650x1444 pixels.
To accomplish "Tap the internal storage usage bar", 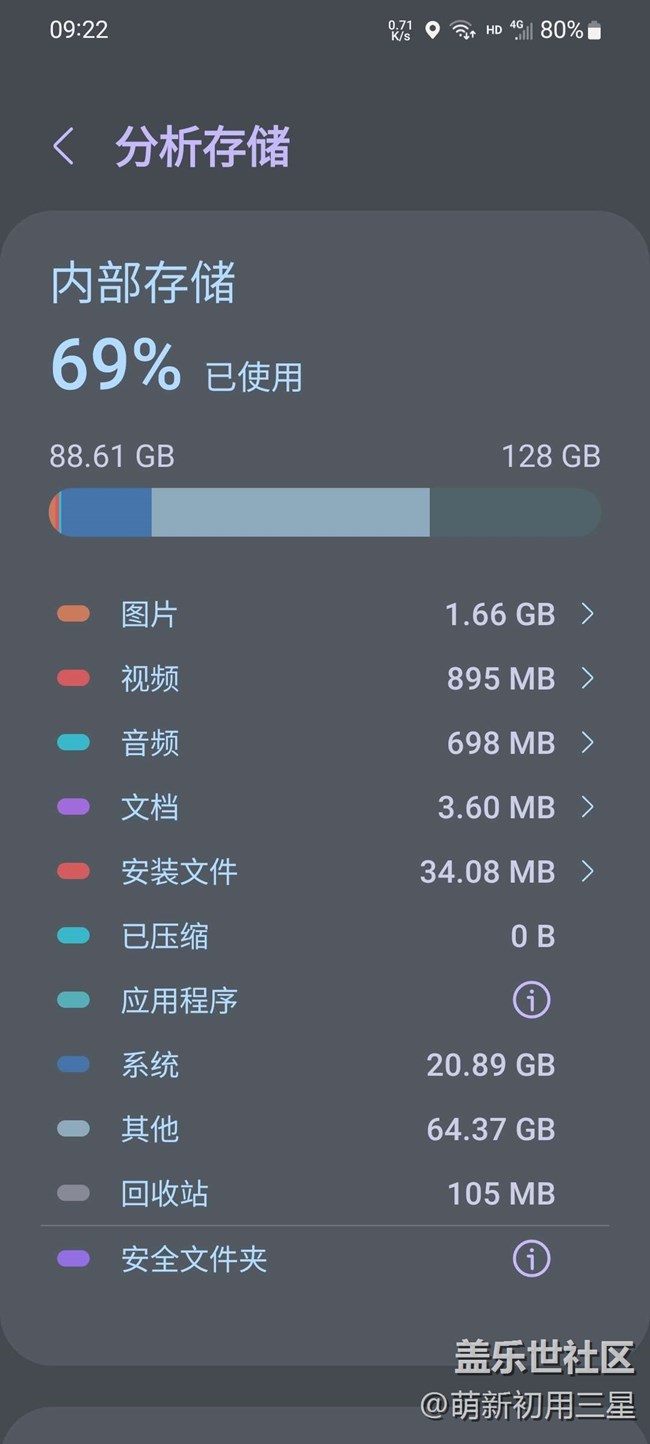I will 325,512.
